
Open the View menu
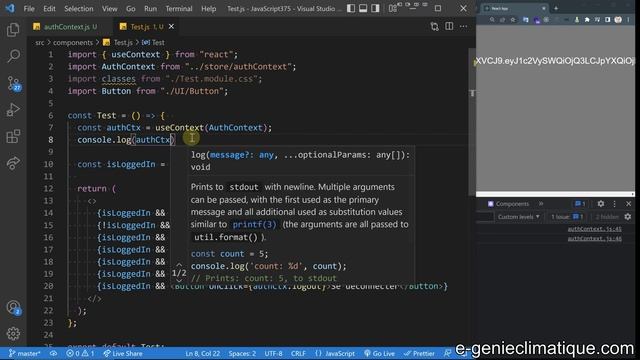tap(109, 9)
